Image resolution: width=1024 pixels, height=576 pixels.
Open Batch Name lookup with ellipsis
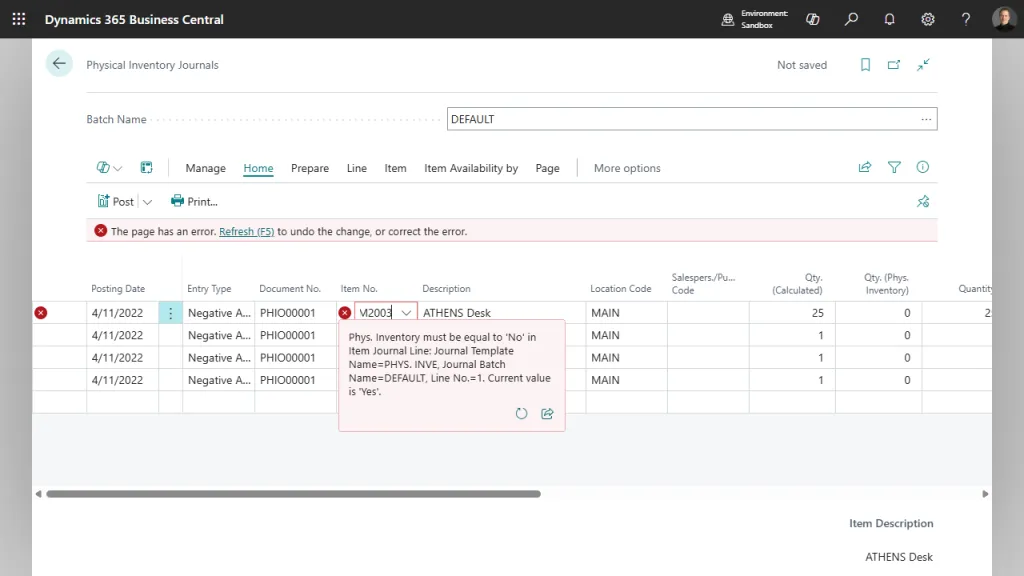tap(926, 118)
